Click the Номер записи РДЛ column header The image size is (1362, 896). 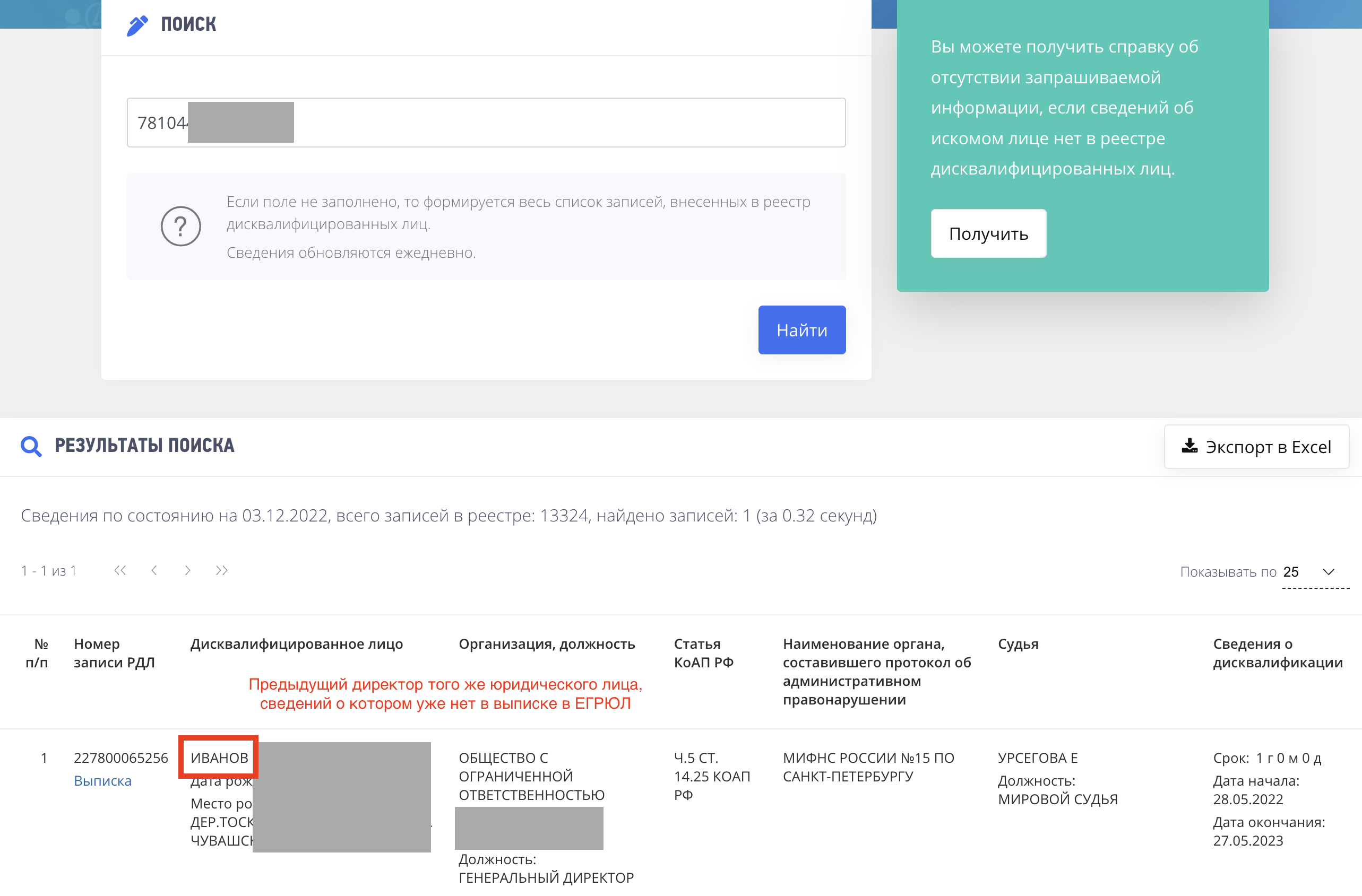(114, 653)
